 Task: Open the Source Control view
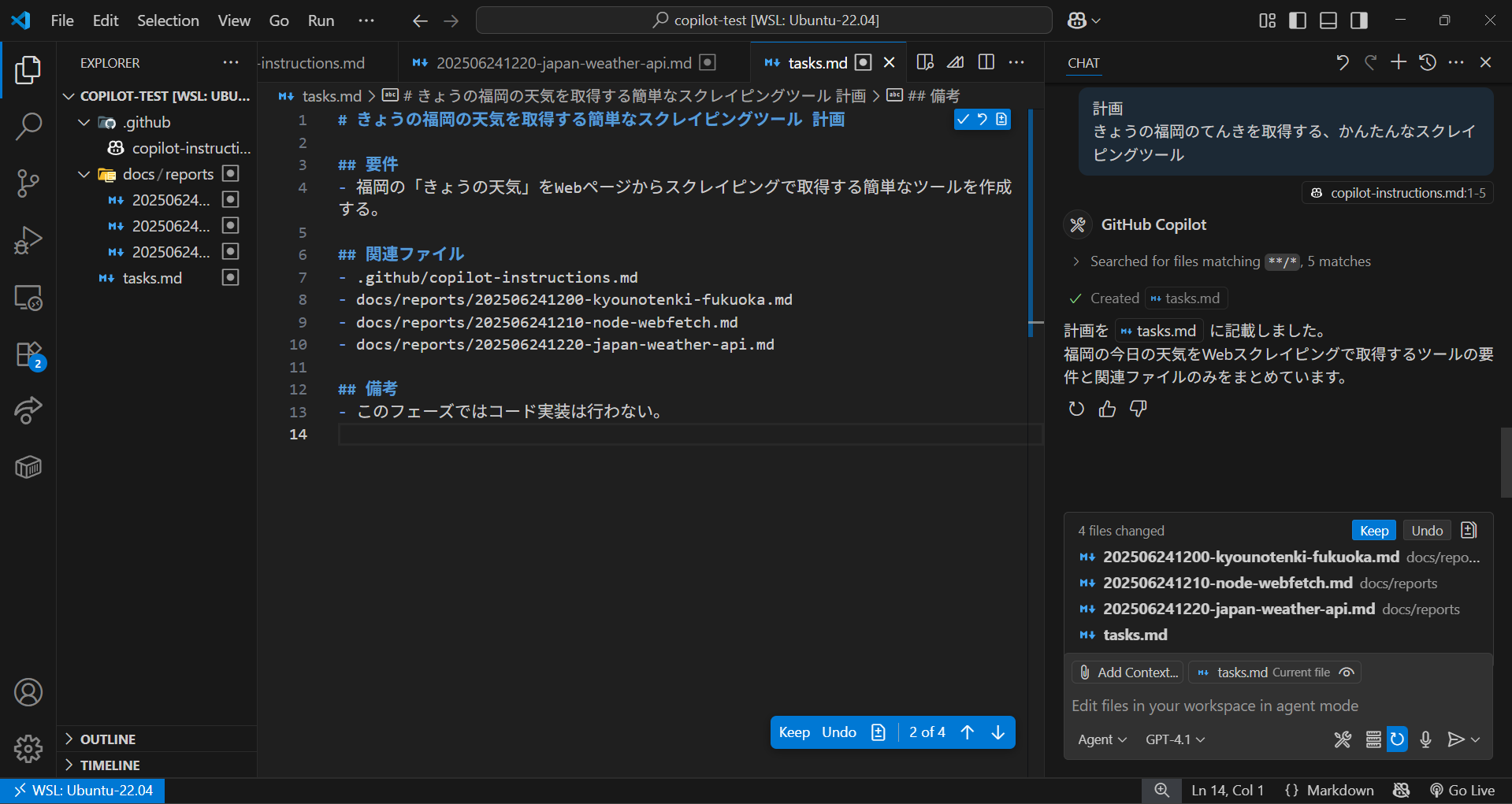point(28,183)
